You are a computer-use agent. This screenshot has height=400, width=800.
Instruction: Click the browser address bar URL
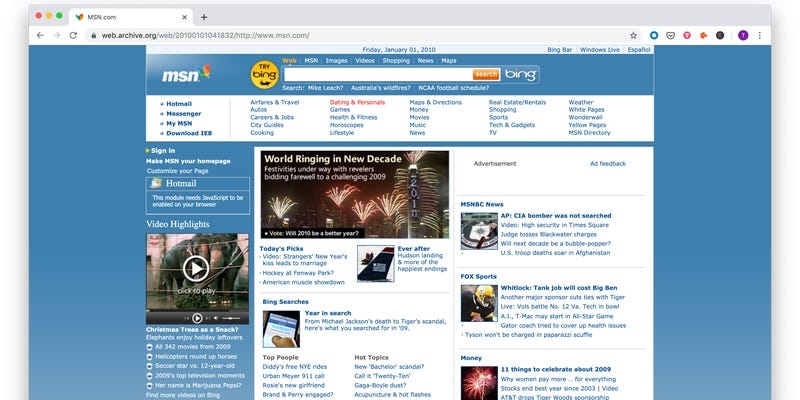205,36
